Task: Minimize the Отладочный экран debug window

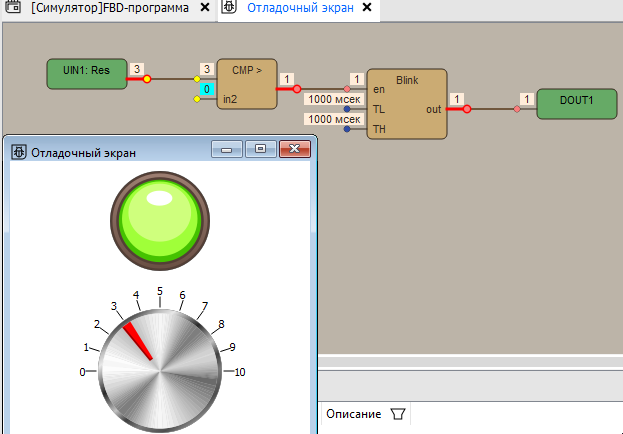Action: pos(228,150)
